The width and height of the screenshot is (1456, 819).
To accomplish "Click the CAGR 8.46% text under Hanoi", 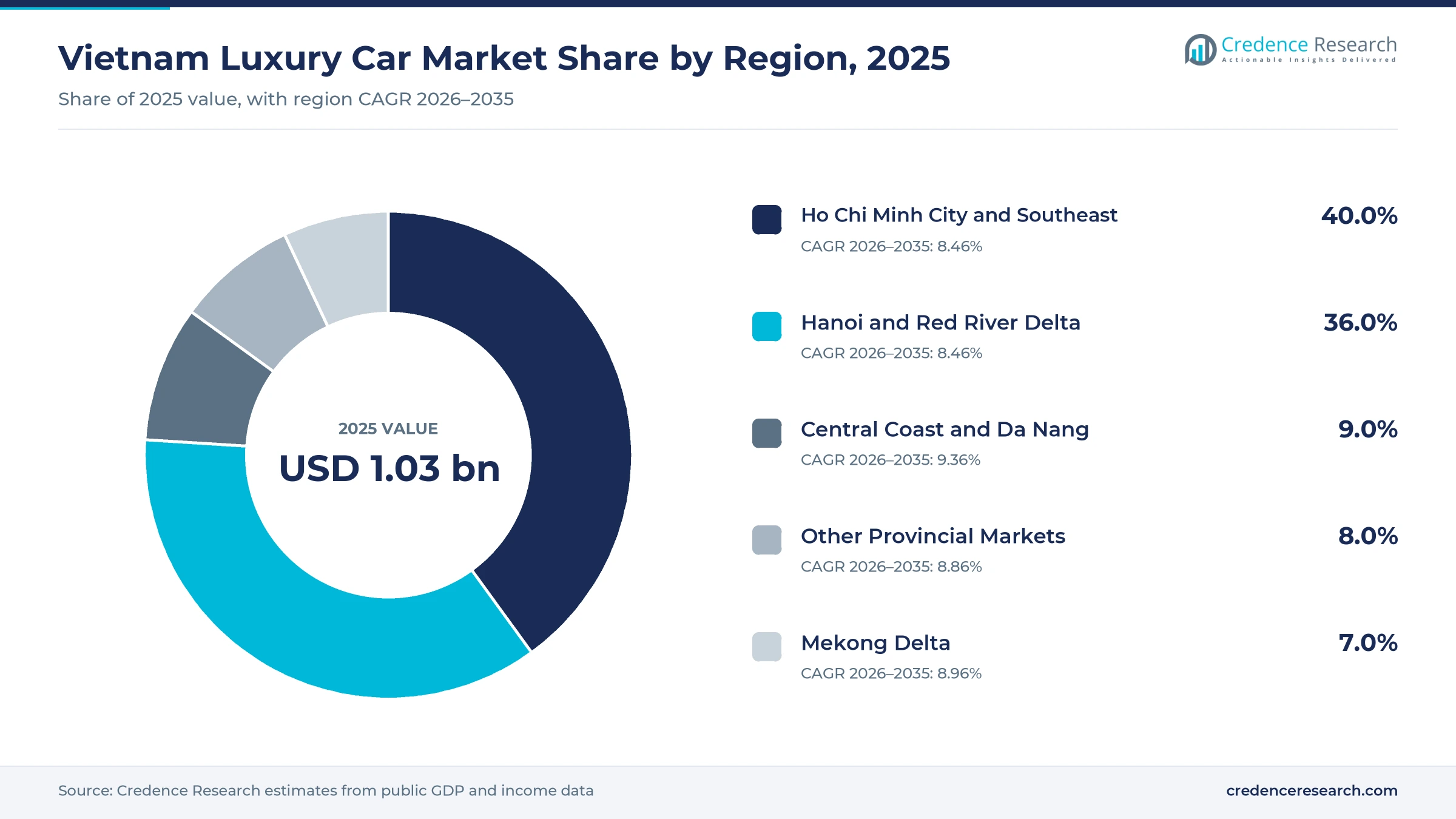I will pyautogui.click(x=891, y=353).
